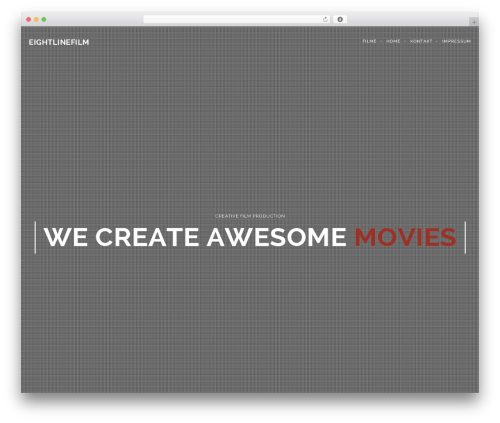Open the FILME navigation link

coord(369,41)
